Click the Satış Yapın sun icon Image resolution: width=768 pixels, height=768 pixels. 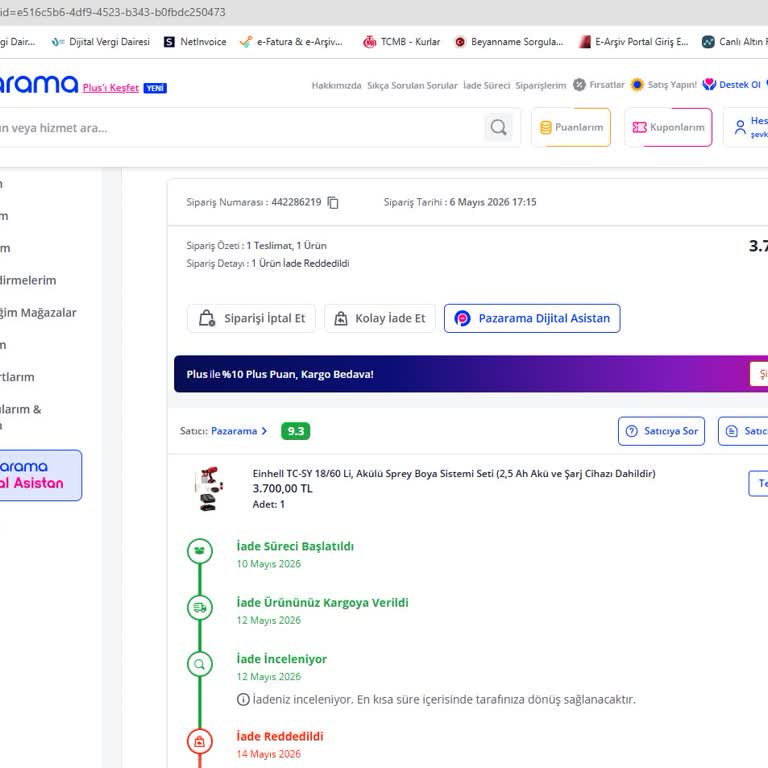637,85
